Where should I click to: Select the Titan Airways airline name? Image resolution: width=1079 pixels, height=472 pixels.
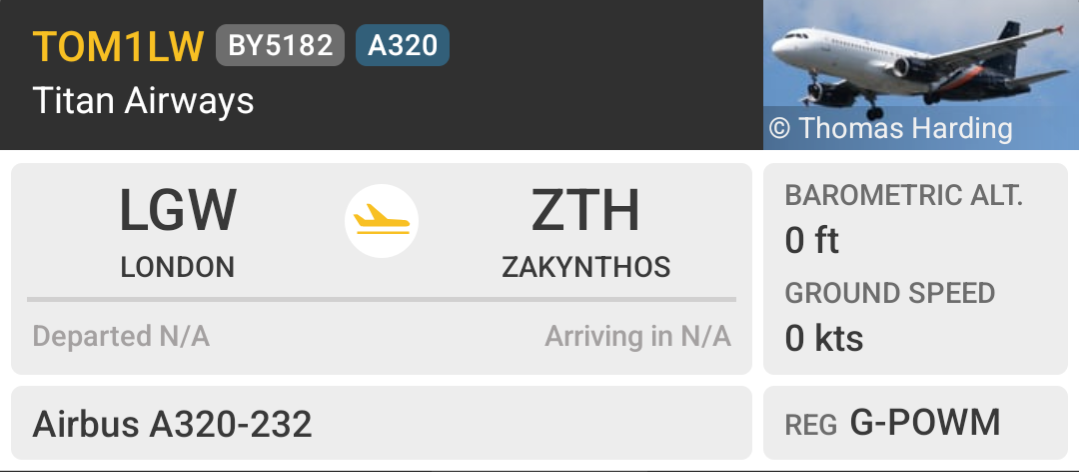click(143, 101)
